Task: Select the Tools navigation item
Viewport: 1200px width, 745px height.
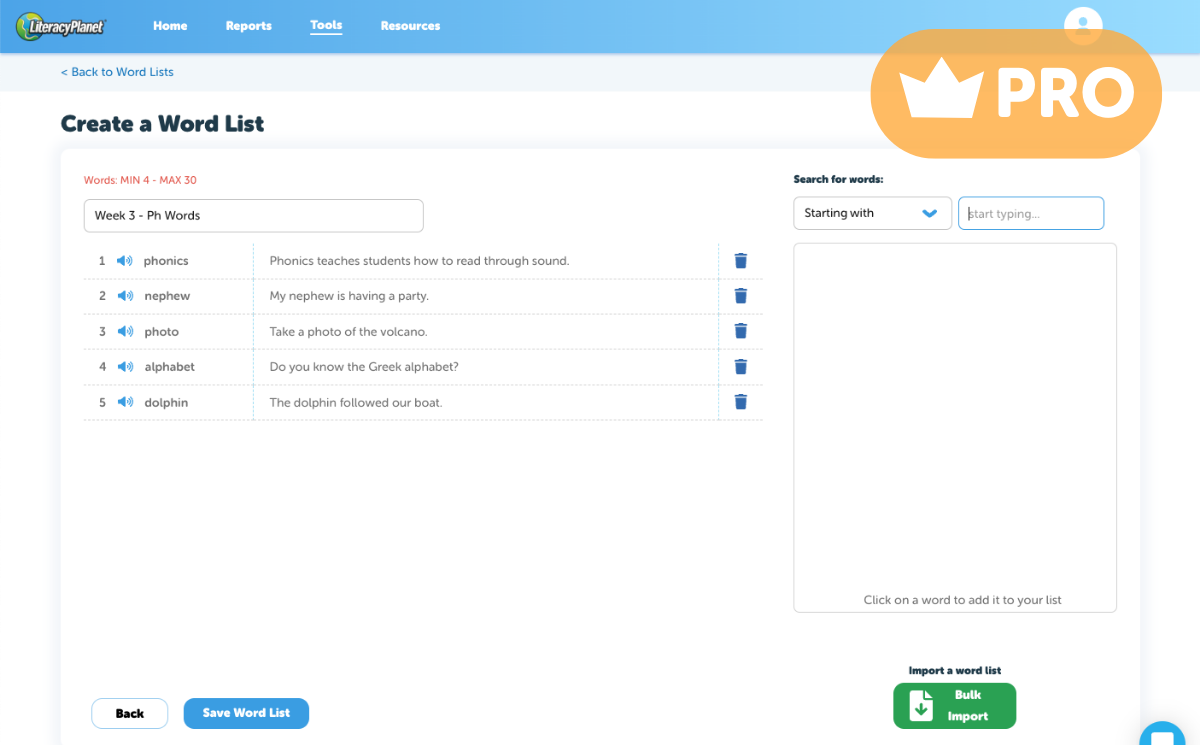Action: [x=326, y=26]
